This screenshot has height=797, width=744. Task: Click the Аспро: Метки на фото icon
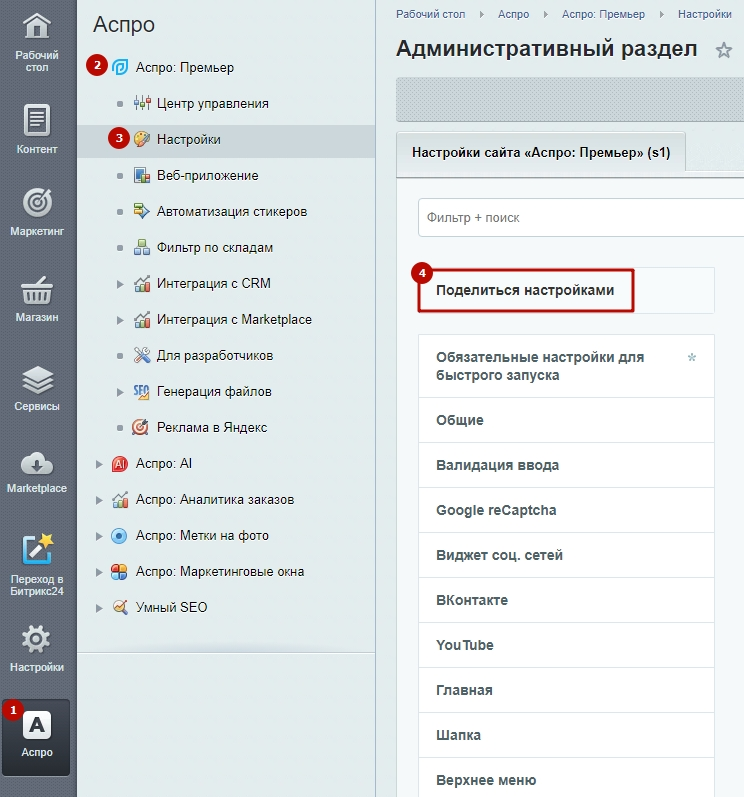click(119, 536)
